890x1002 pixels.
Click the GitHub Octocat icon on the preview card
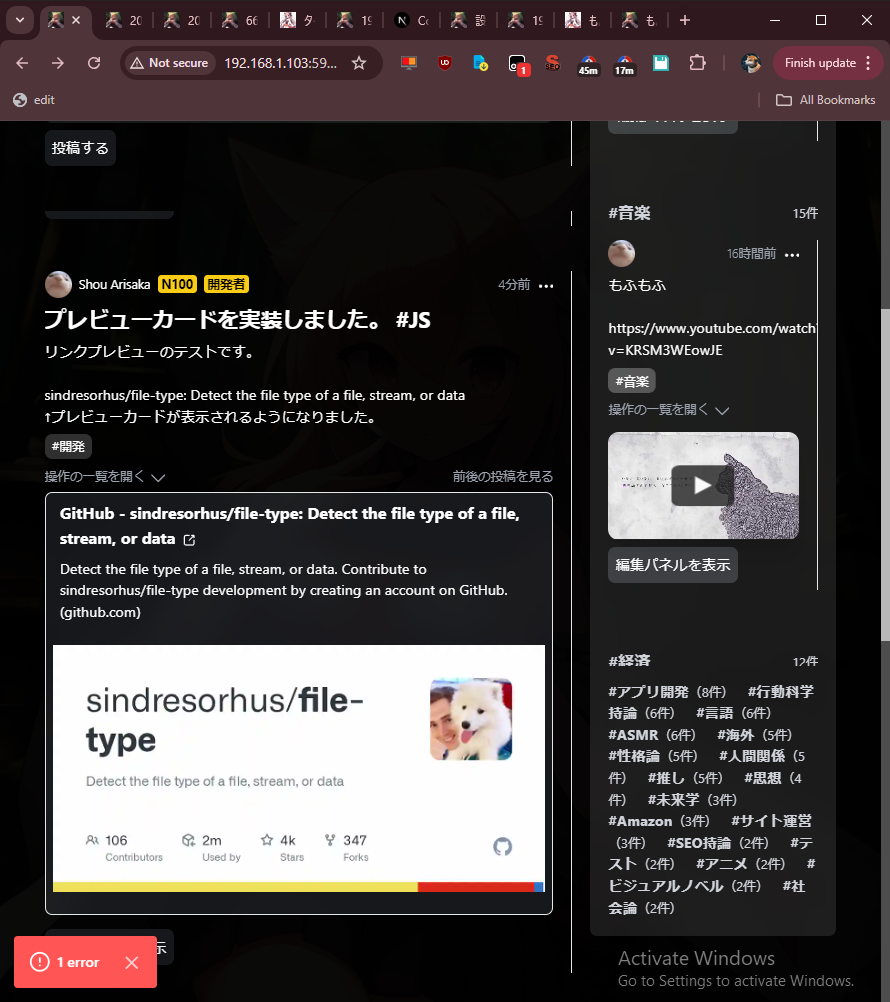[503, 846]
